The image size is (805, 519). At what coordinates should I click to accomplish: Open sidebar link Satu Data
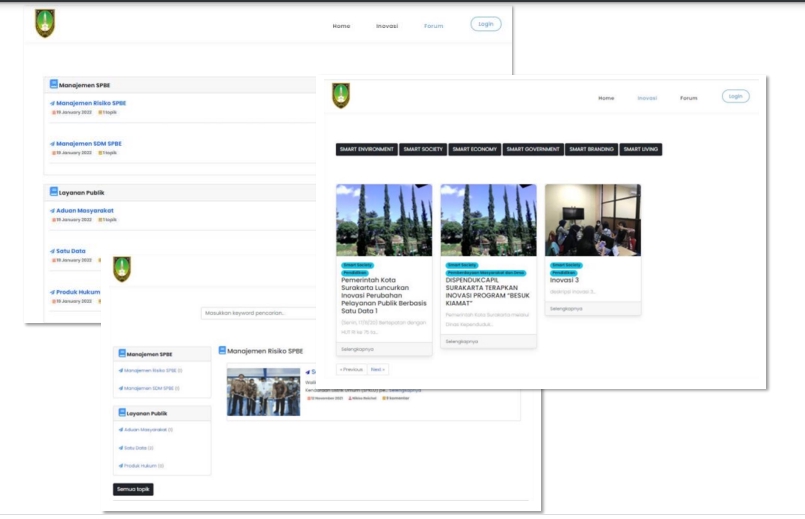139,448
